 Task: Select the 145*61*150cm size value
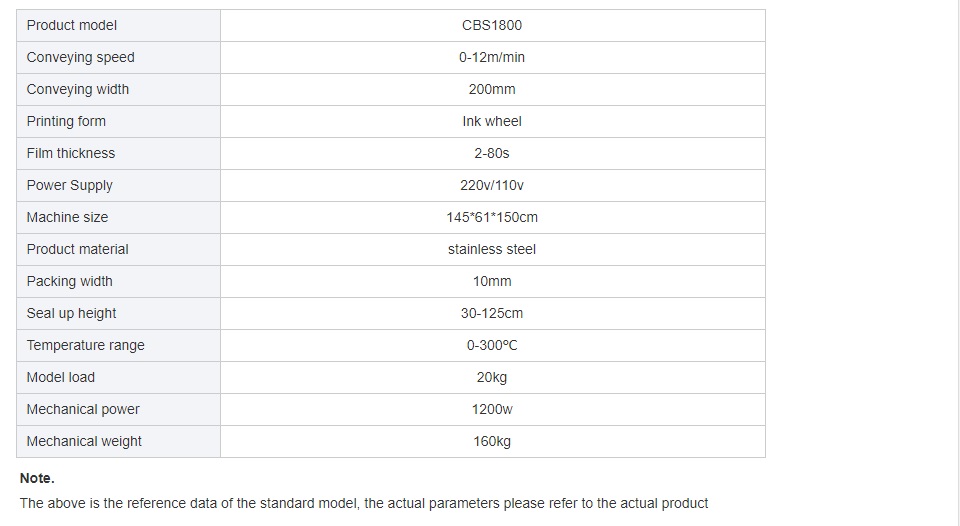(x=492, y=217)
